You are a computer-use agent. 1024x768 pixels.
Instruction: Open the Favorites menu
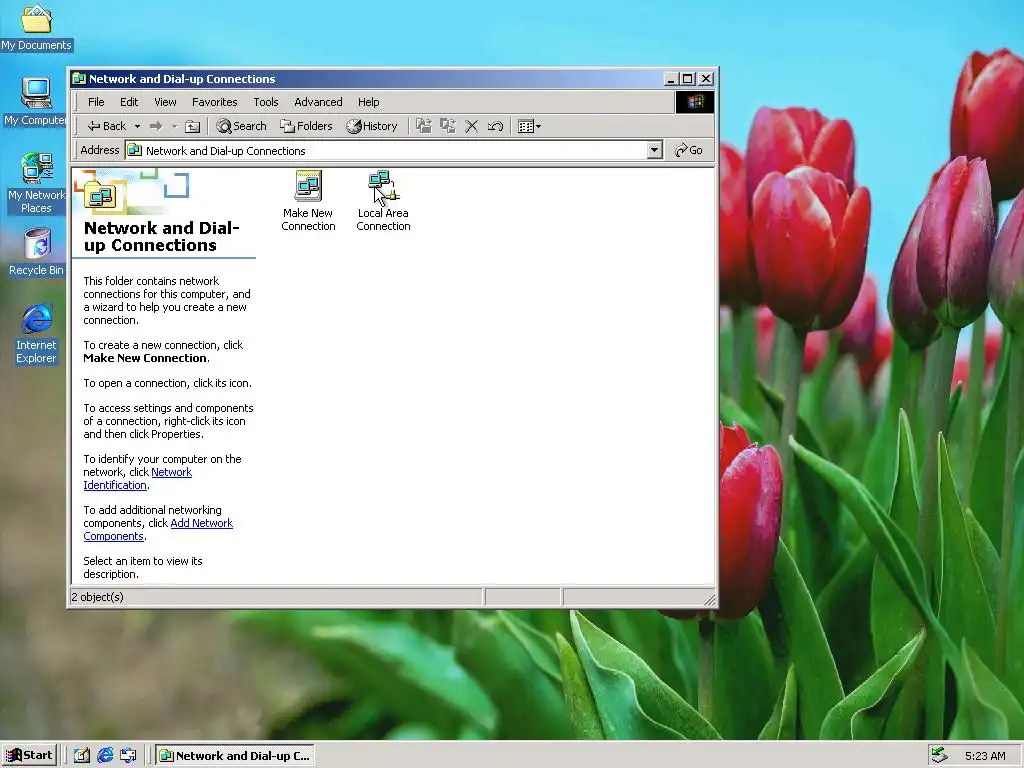pyautogui.click(x=214, y=102)
